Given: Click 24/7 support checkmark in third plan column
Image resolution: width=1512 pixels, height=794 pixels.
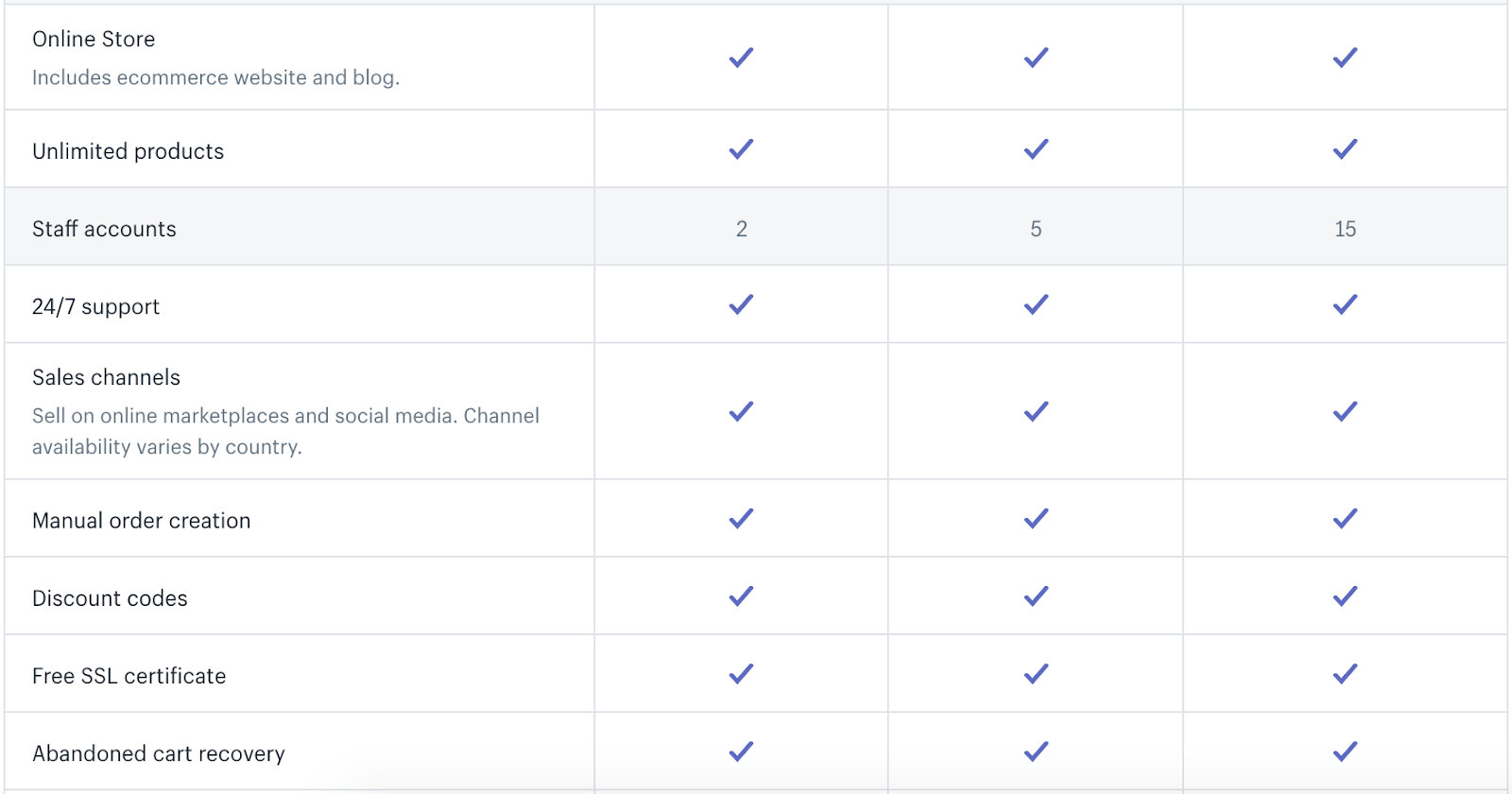Looking at the screenshot, I should pyautogui.click(x=1345, y=304).
